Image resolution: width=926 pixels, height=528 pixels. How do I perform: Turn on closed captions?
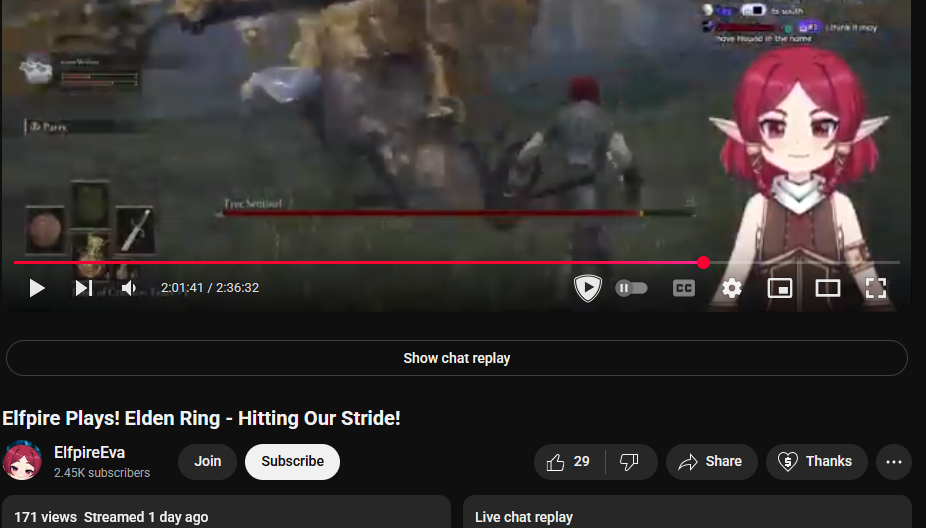683,288
